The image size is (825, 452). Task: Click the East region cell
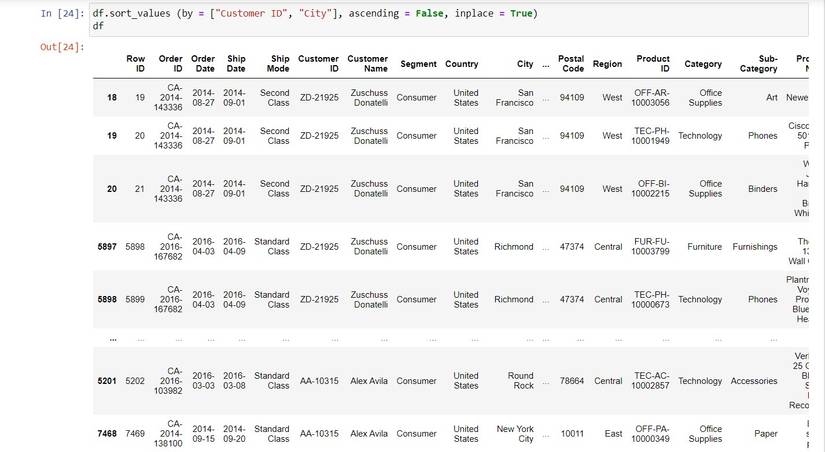coord(613,434)
